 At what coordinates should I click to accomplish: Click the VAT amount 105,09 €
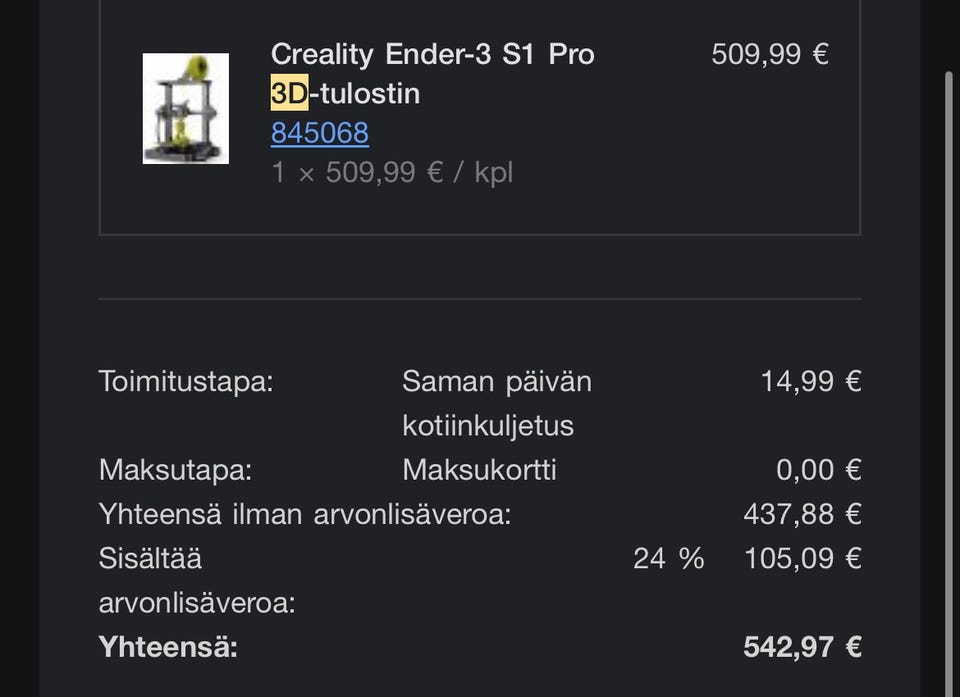click(802, 558)
